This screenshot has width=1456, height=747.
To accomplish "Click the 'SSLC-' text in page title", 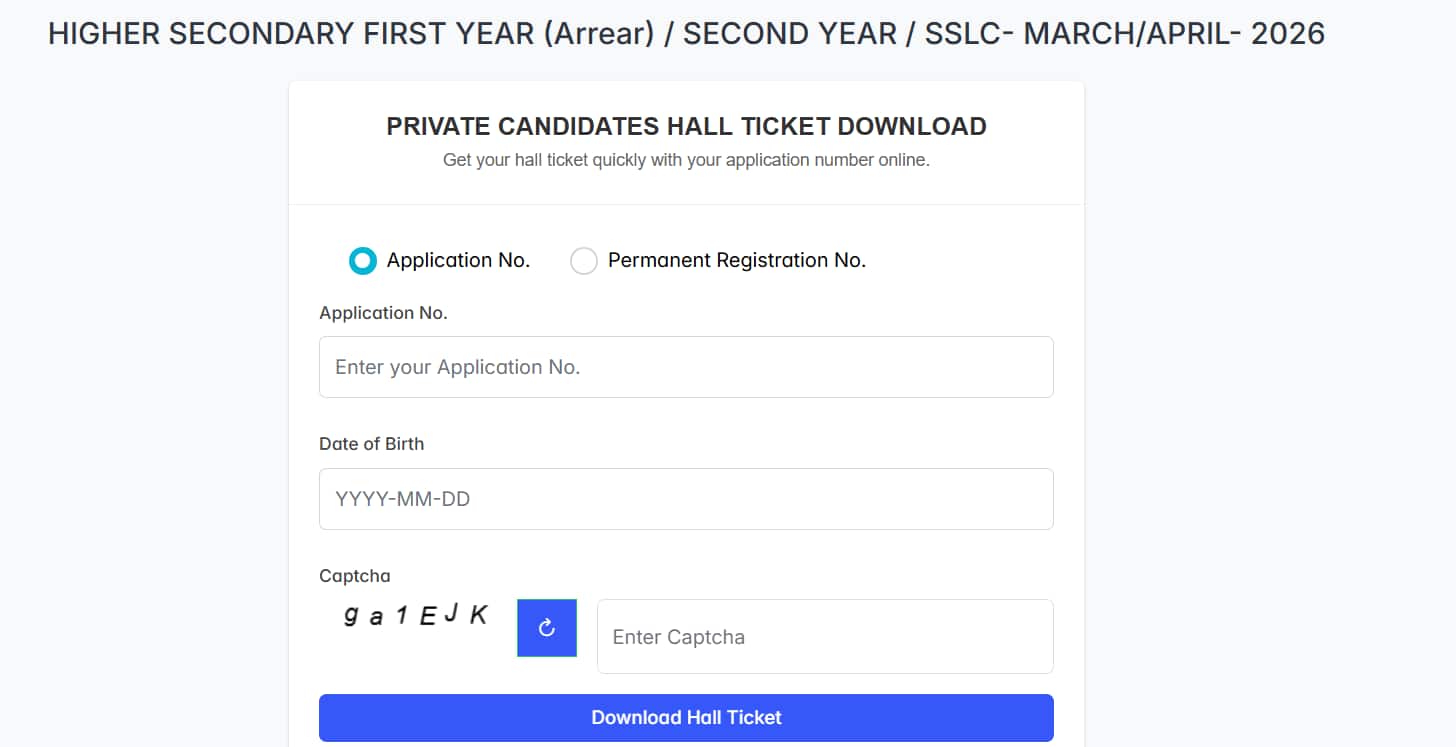I will point(969,33).
